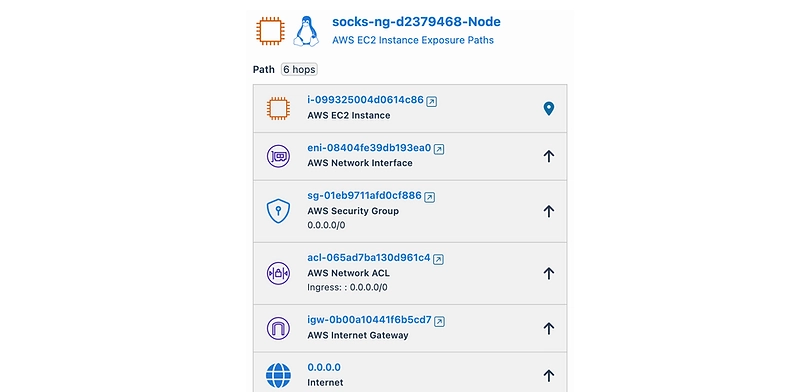The width and height of the screenshot is (800, 392).
Task: Click the 0.0.0.0 Internet link
Action: click(324, 368)
